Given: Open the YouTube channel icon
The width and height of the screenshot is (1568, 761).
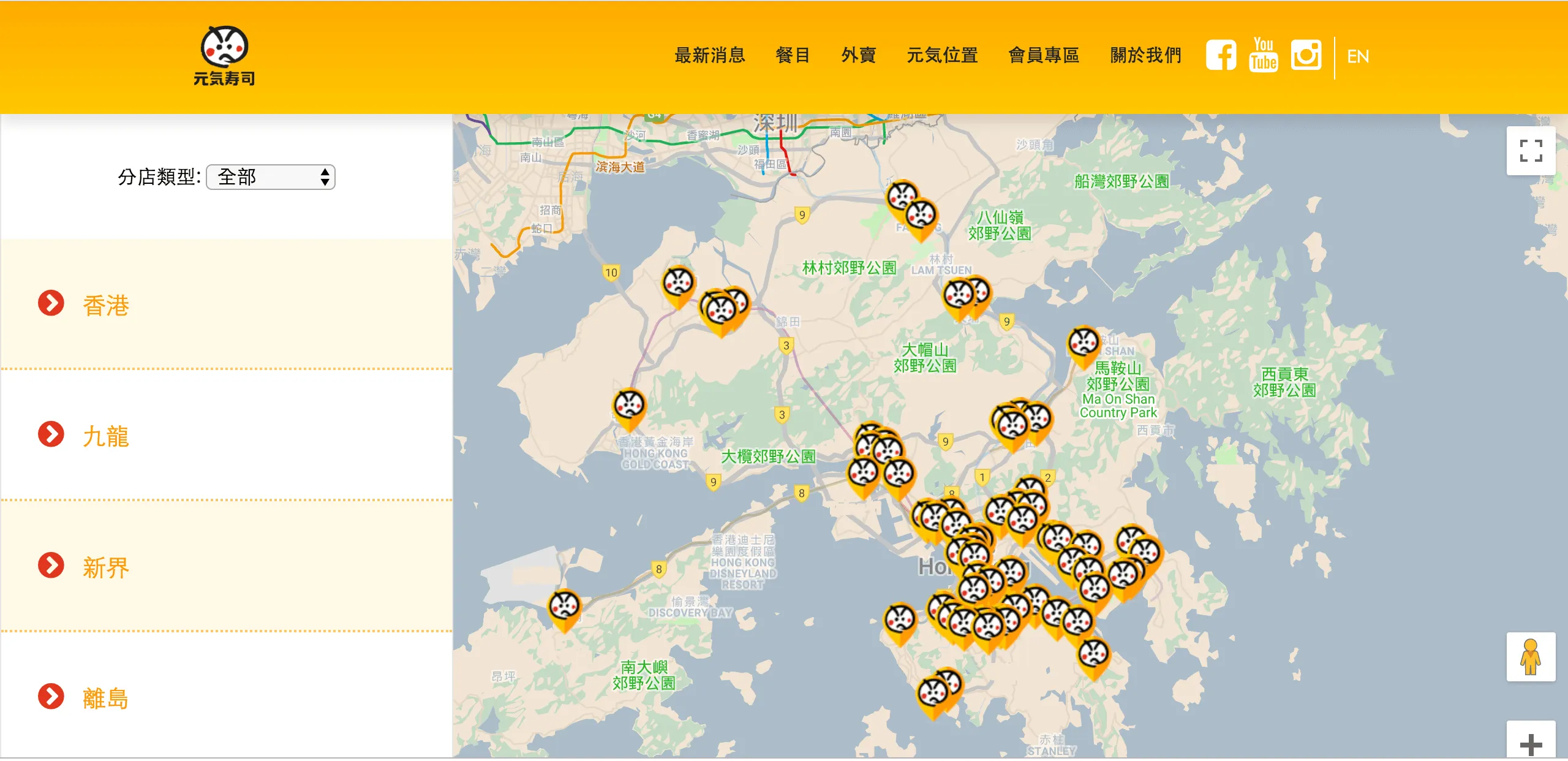Looking at the screenshot, I should coord(1263,56).
